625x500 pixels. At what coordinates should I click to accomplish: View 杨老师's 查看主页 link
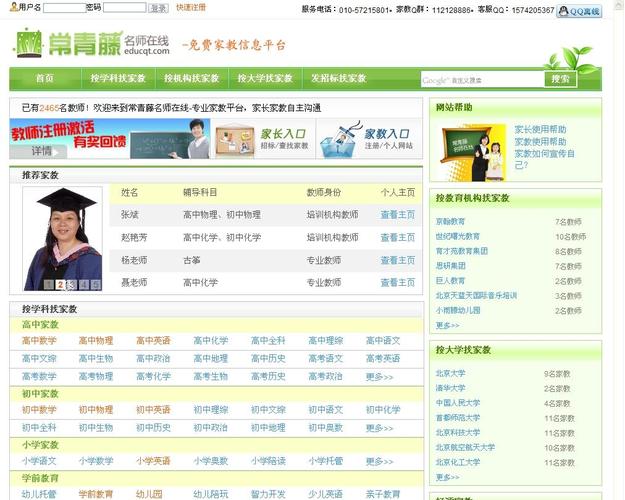(398, 260)
